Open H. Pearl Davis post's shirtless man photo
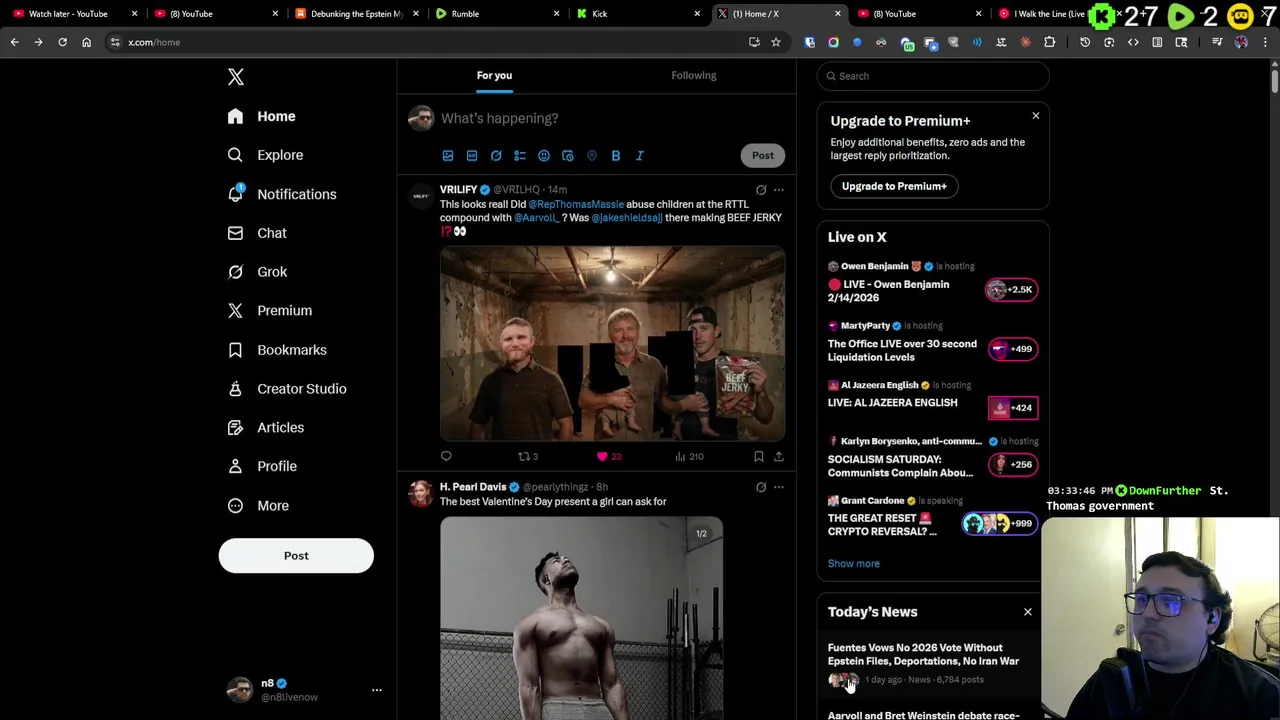 581,618
